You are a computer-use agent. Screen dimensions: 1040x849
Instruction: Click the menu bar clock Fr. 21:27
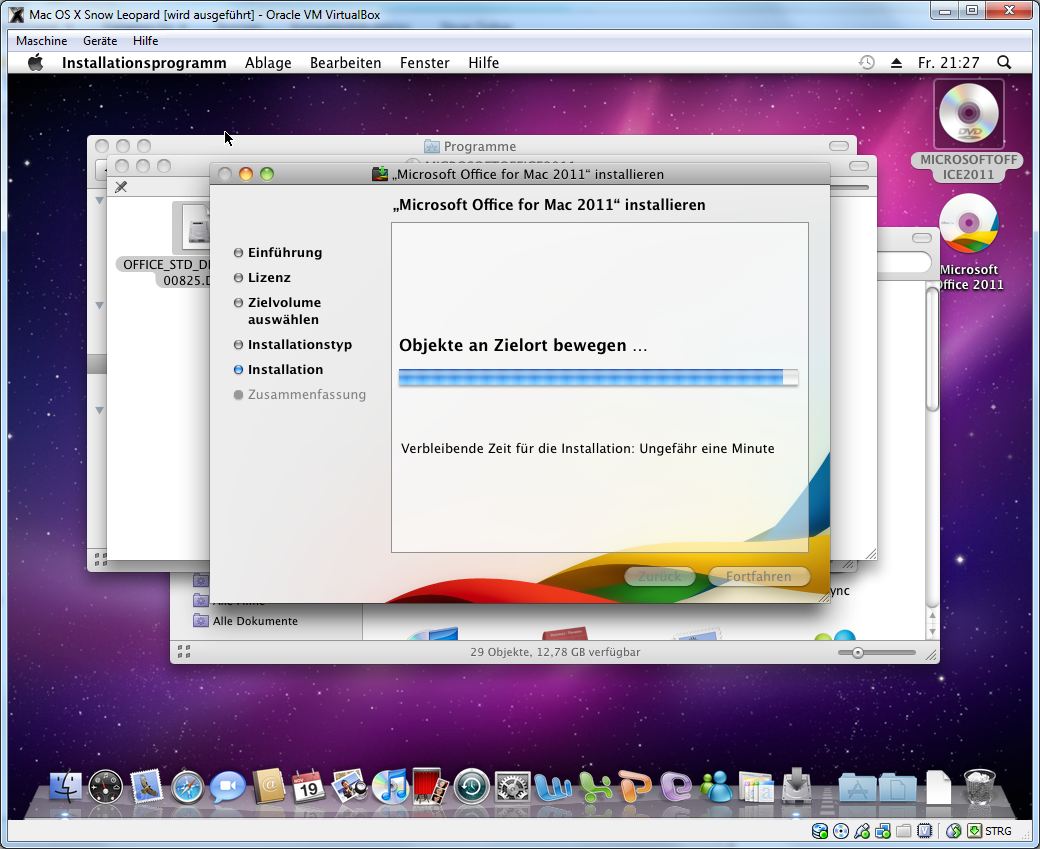tap(948, 63)
